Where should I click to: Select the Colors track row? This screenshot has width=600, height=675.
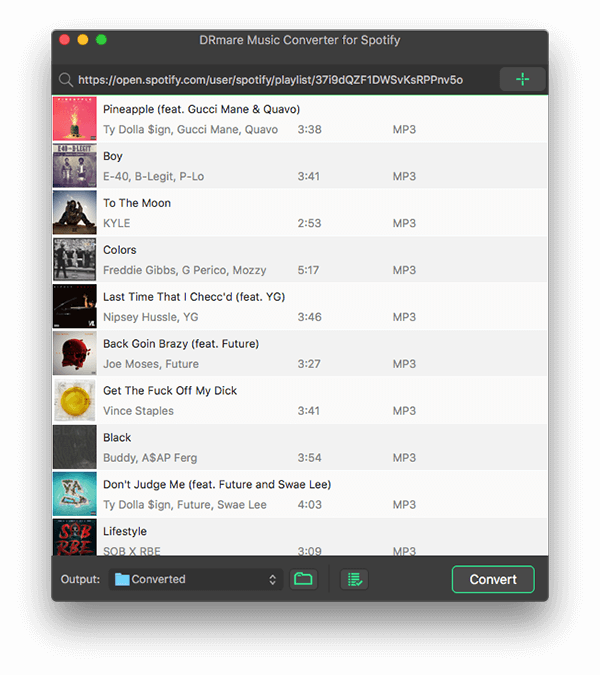(300, 260)
